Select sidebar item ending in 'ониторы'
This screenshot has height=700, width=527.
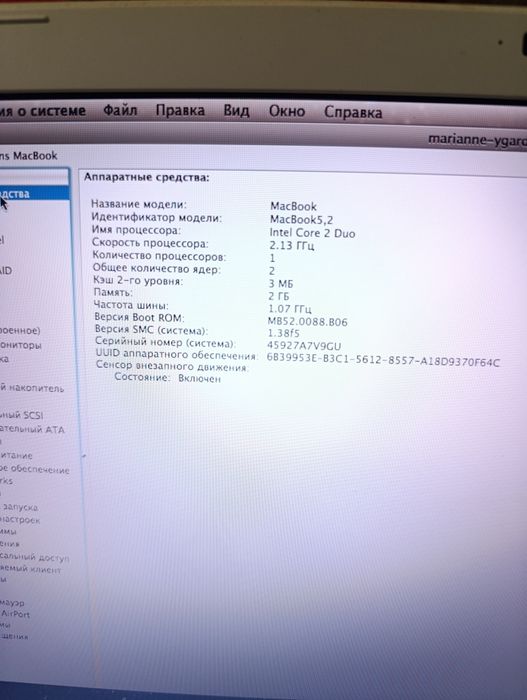(21, 345)
